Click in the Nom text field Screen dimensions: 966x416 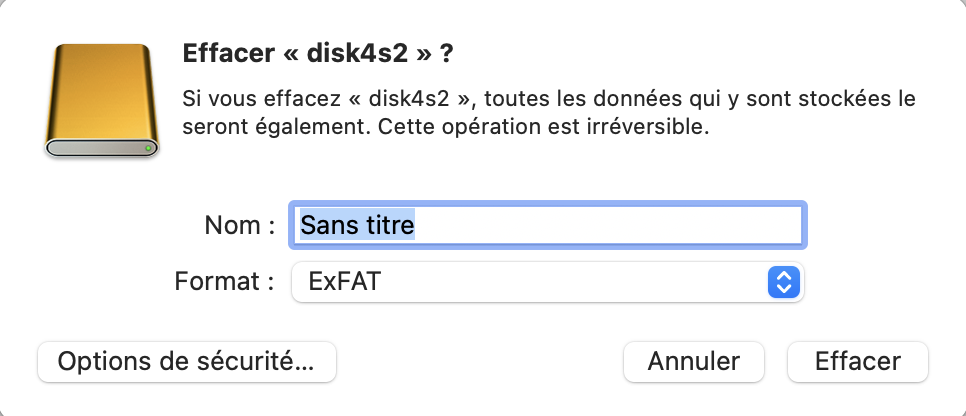(x=547, y=225)
